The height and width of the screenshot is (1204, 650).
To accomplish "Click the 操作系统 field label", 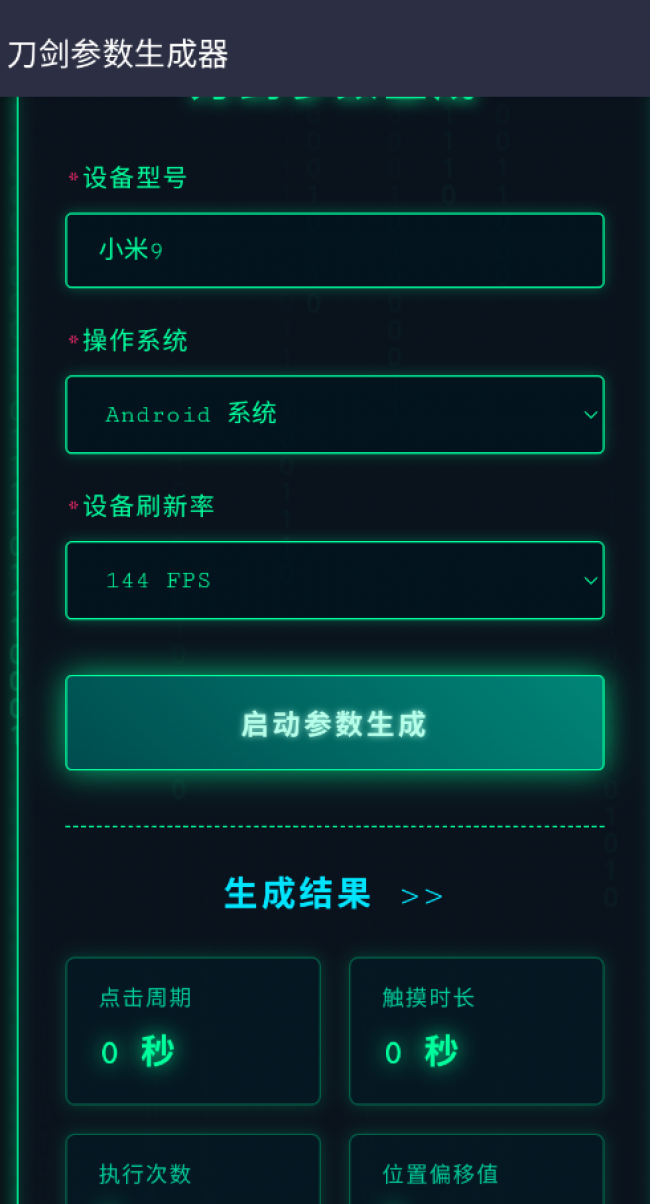I will 135,341.
